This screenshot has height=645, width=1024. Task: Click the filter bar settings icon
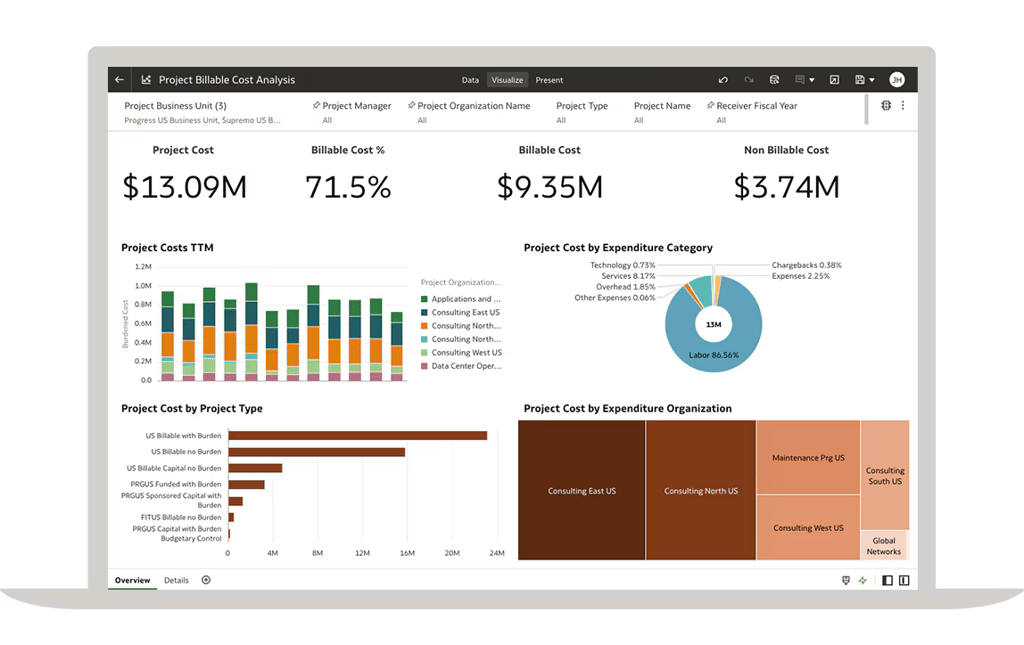885,105
